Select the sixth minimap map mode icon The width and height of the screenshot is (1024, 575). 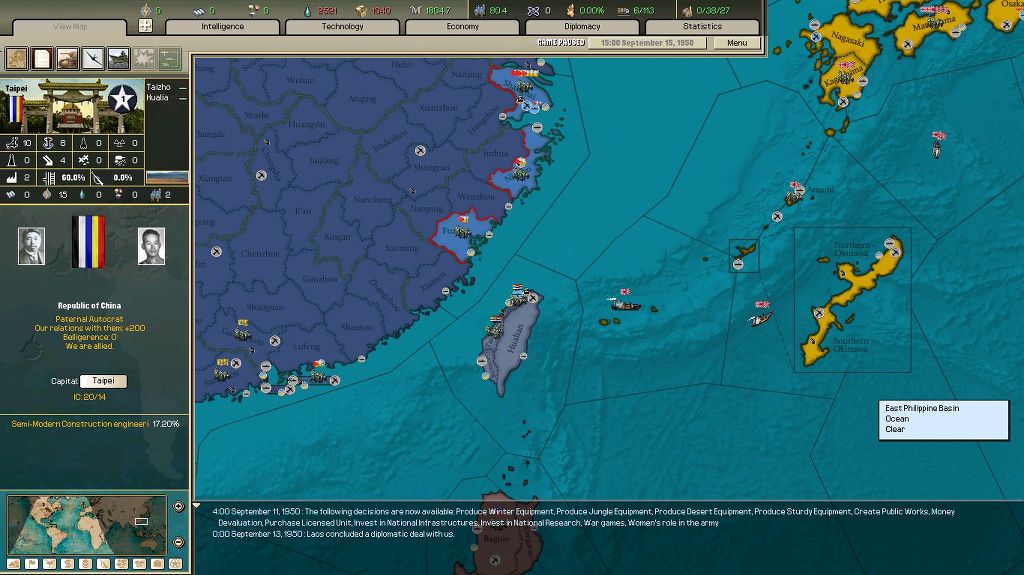click(103, 563)
